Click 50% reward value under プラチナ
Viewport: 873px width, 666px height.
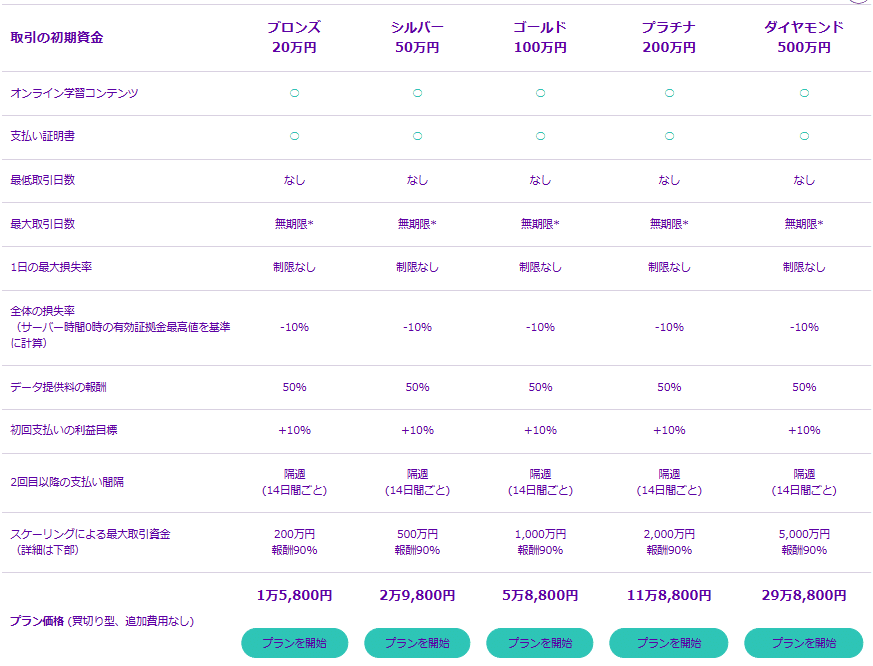point(669,387)
